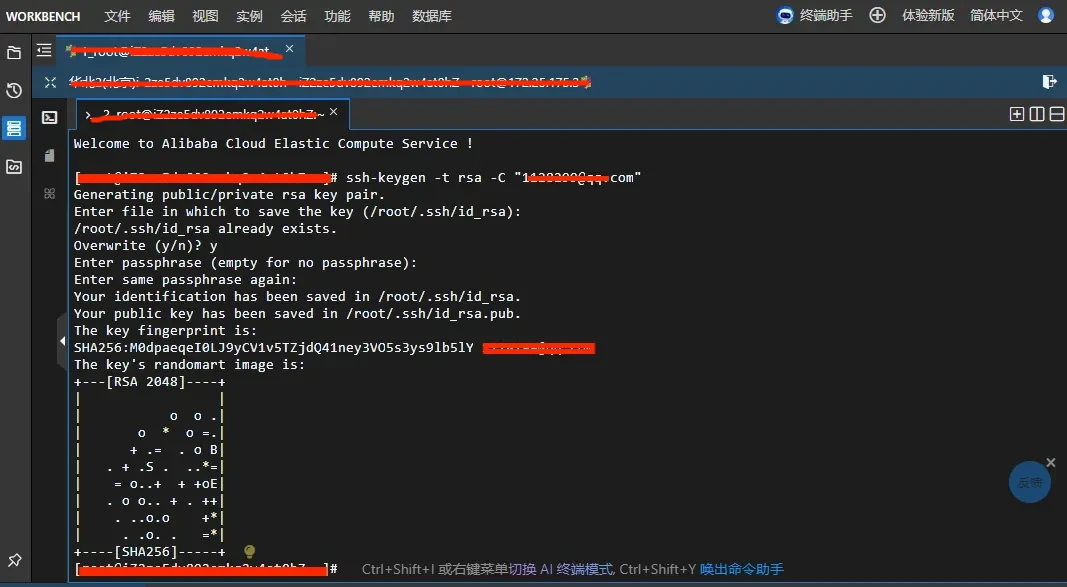Click the disconnect session exit icon
The height and width of the screenshot is (587, 1067).
1049,82
